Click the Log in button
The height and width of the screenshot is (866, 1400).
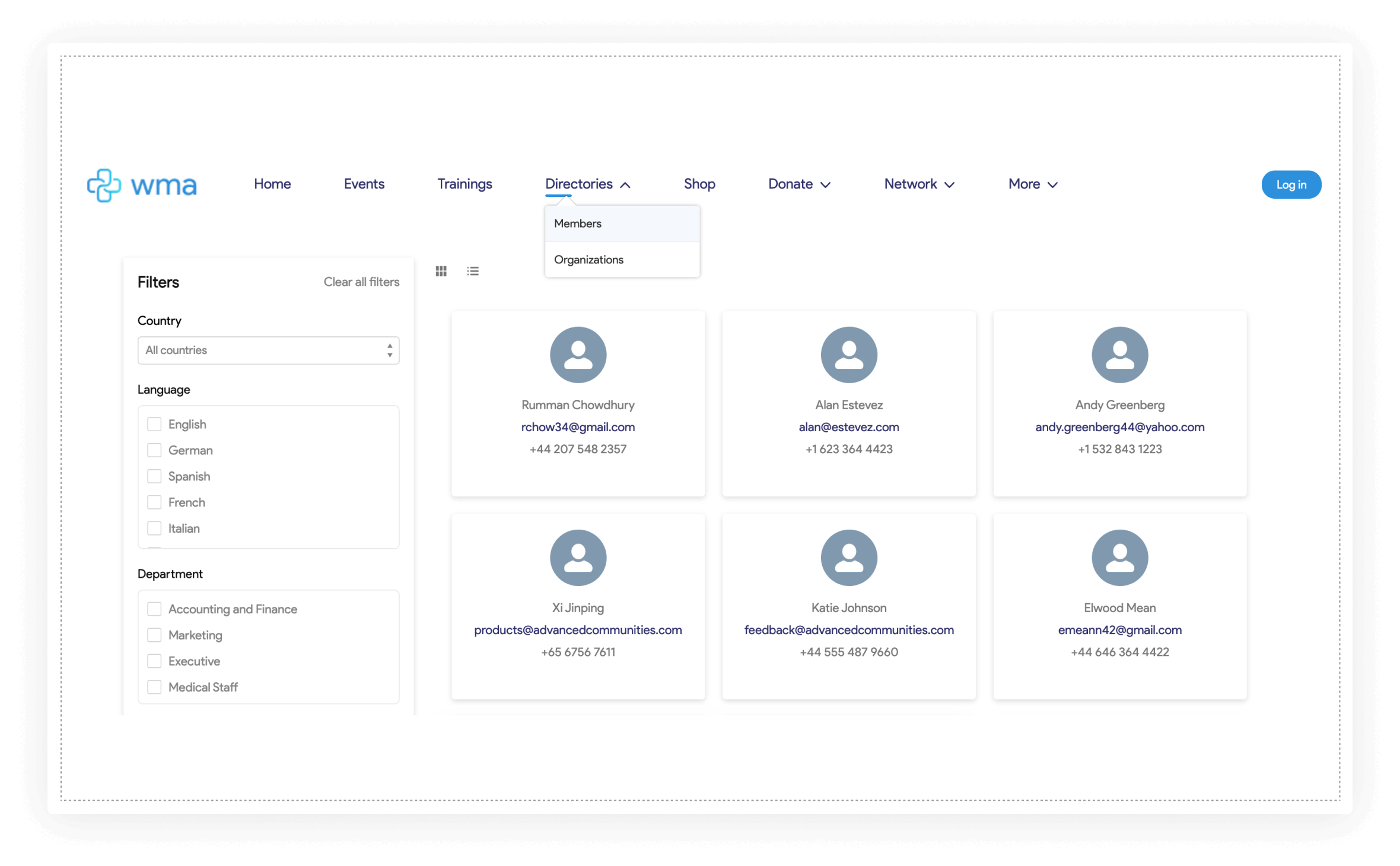pyautogui.click(x=1291, y=184)
